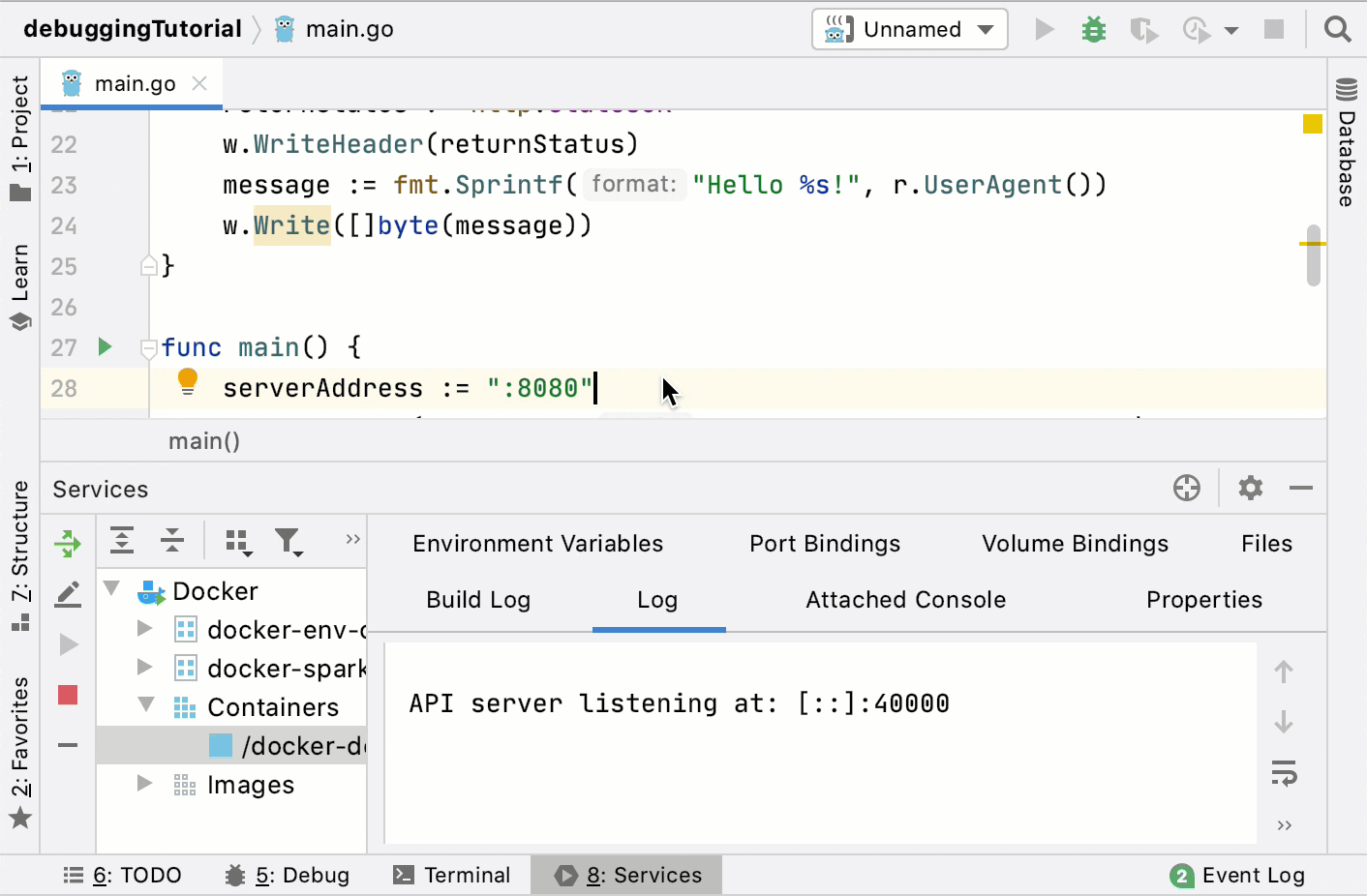Redeploy the container using the green arrows icon

point(67,543)
